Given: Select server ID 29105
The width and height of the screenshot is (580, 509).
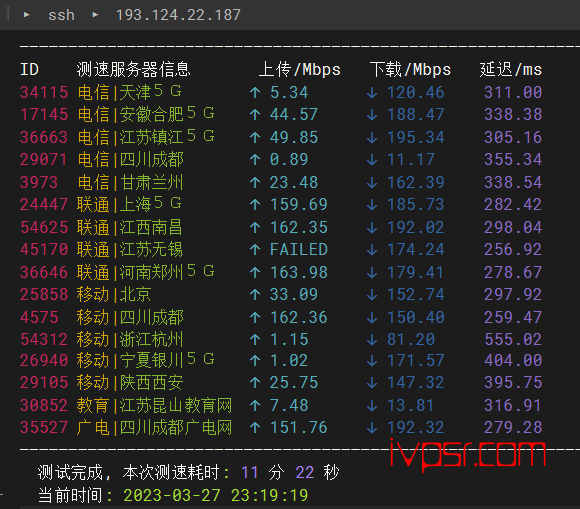Looking at the screenshot, I should coord(44,382).
